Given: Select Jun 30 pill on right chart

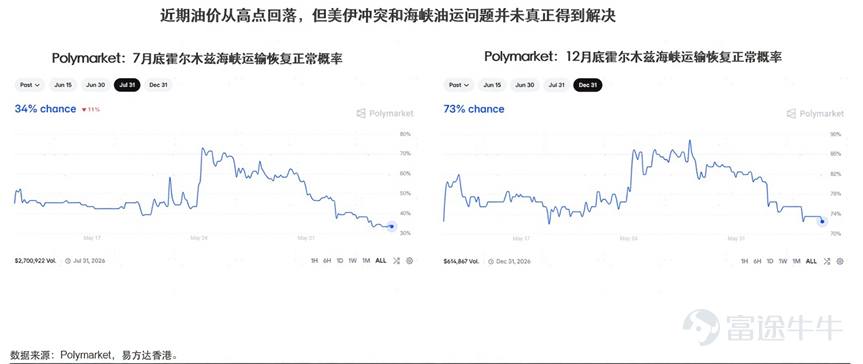Looking at the screenshot, I should pyautogui.click(x=525, y=85).
